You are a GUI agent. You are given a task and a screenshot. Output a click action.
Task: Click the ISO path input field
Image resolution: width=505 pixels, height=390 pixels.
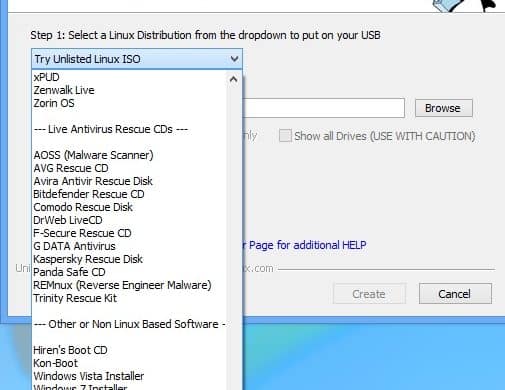click(323, 108)
